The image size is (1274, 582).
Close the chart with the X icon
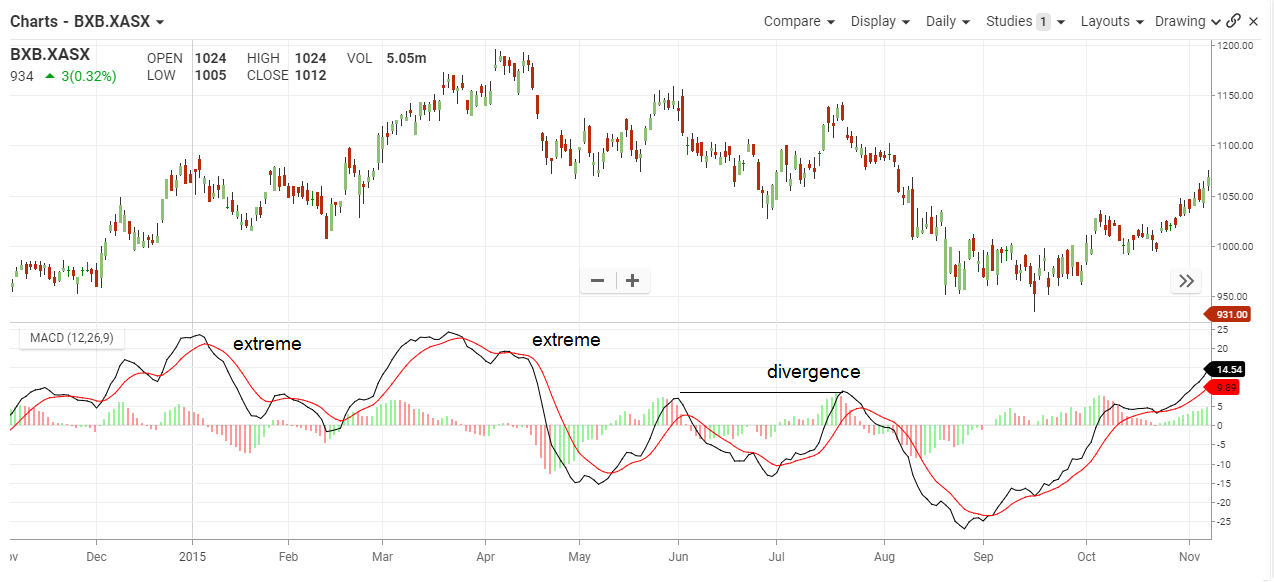pos(1256,21)
